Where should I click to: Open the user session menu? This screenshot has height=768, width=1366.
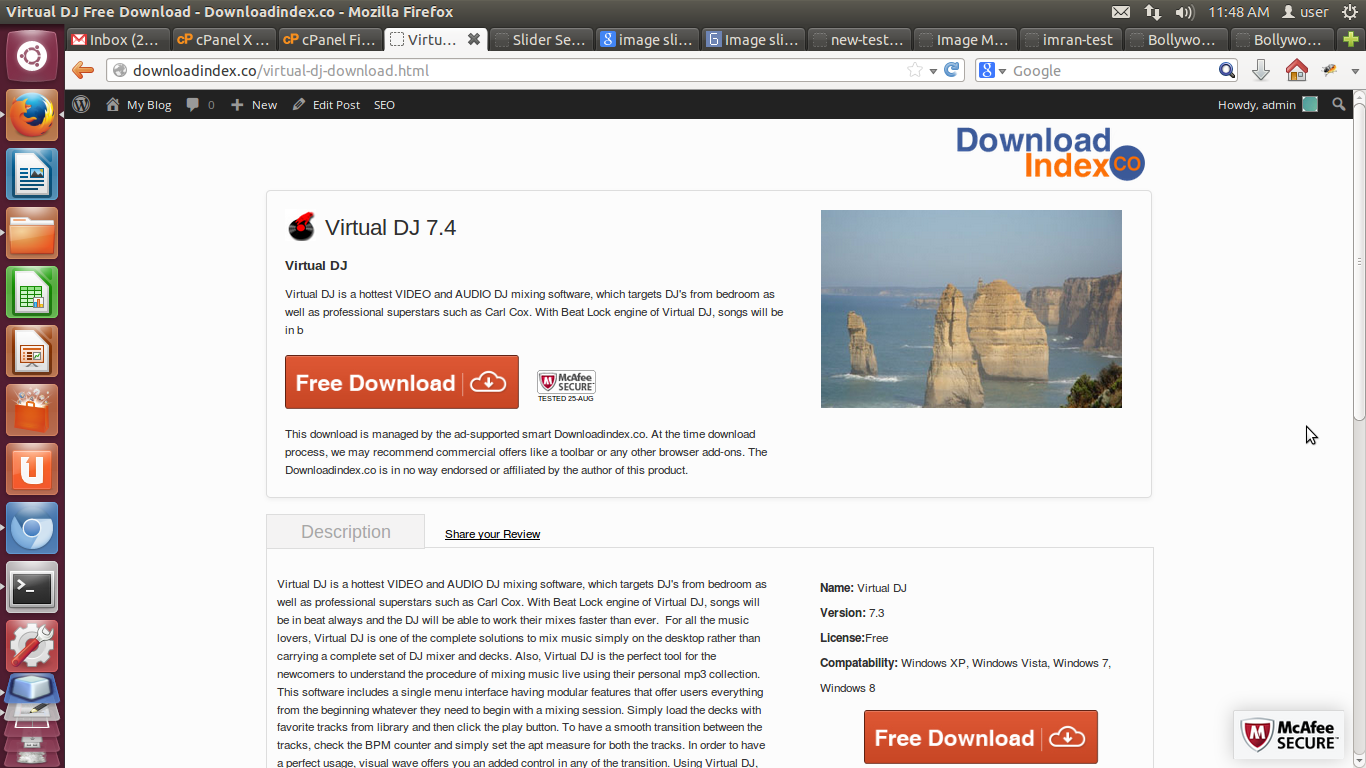1305,12
